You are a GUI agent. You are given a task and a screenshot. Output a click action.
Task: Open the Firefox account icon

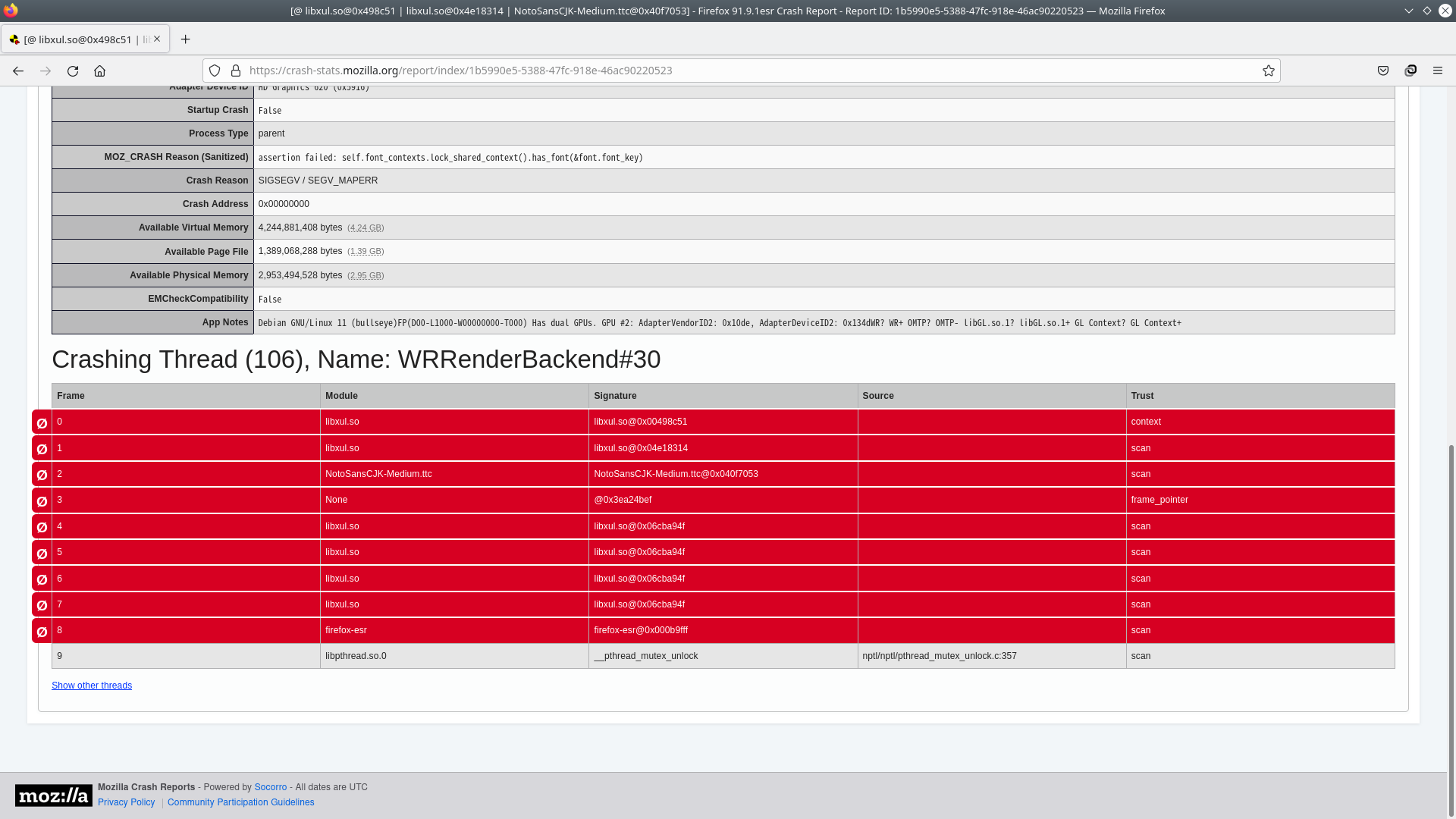click(x=1410, y=71)
